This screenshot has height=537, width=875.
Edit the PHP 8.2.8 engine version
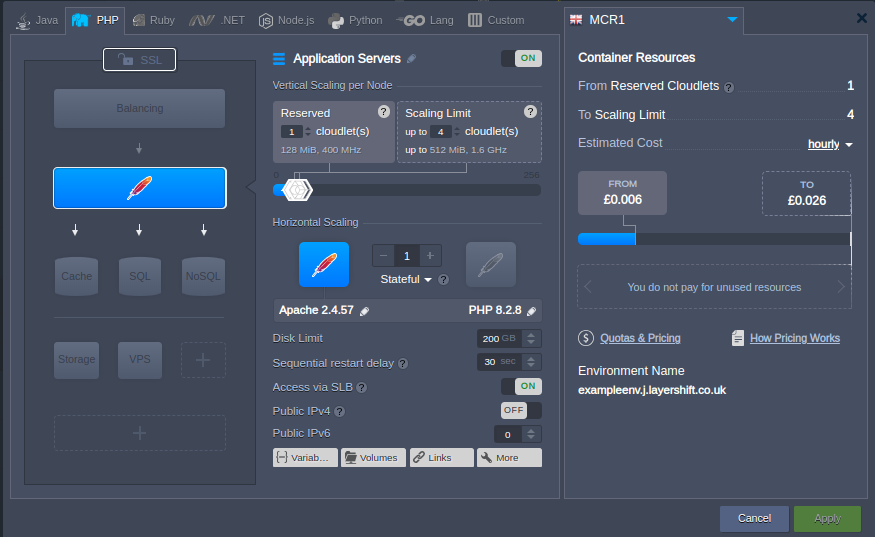point(531,311)
